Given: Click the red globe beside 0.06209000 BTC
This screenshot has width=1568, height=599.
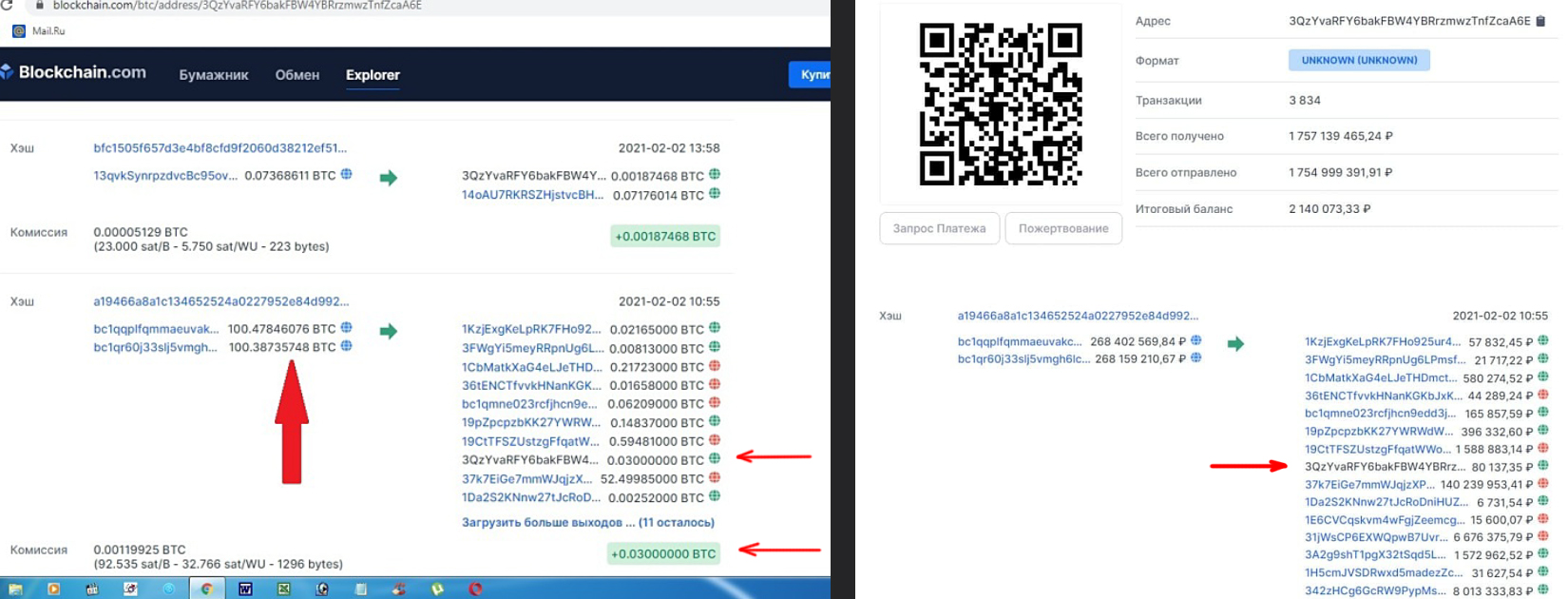Looking at the screenshot, I should click(715, 403).
